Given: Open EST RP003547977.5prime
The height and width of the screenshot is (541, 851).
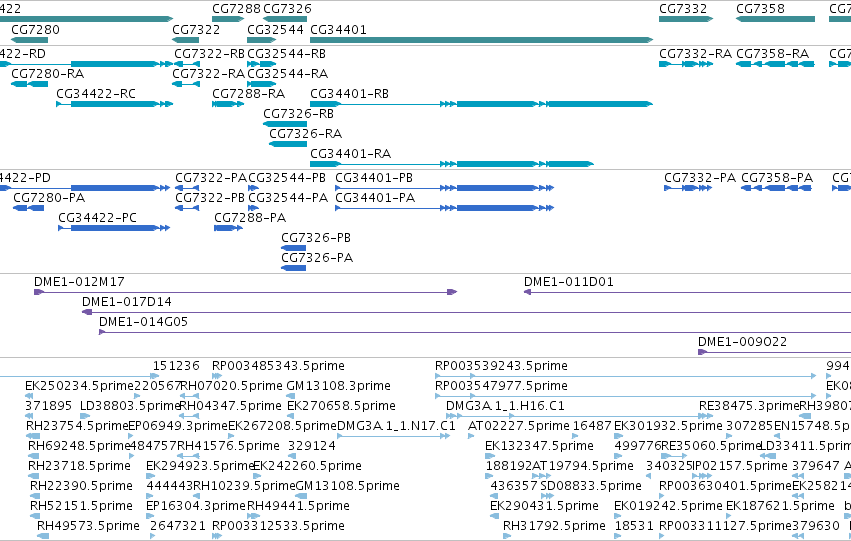Looking at the screenshot, I should point(625,396).
